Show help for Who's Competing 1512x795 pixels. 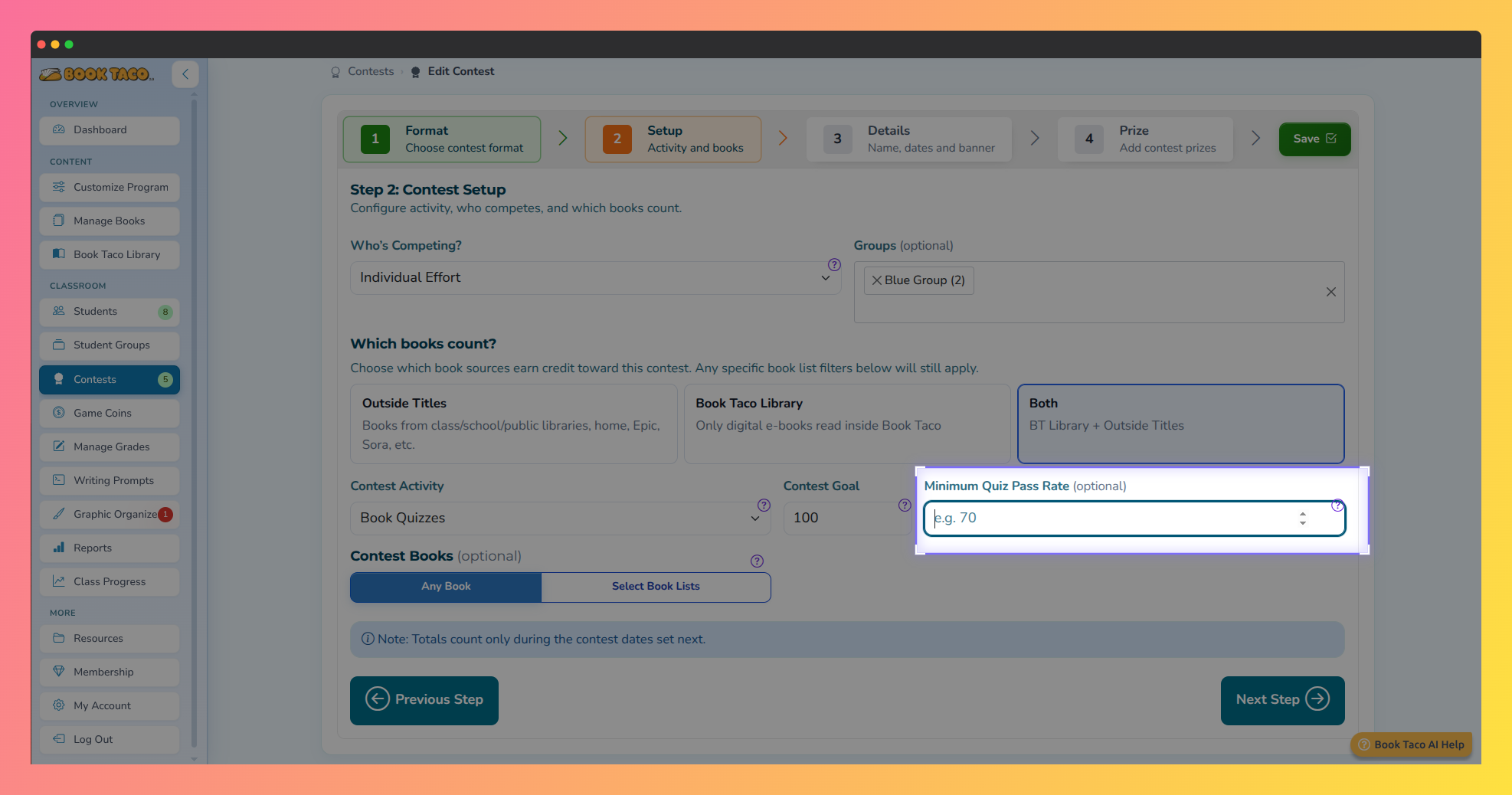834,265
